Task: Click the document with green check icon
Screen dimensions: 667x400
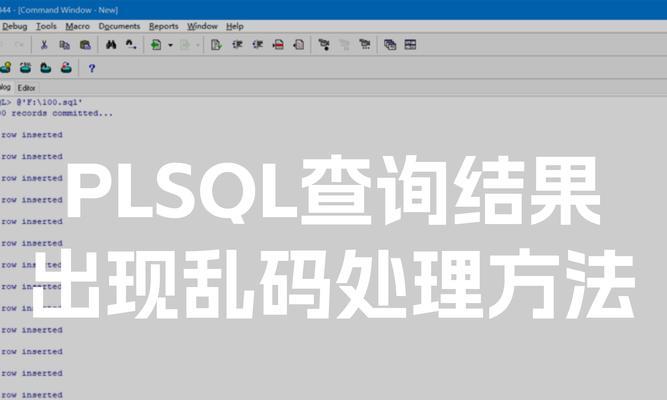Action: click(x=216, y=45)
